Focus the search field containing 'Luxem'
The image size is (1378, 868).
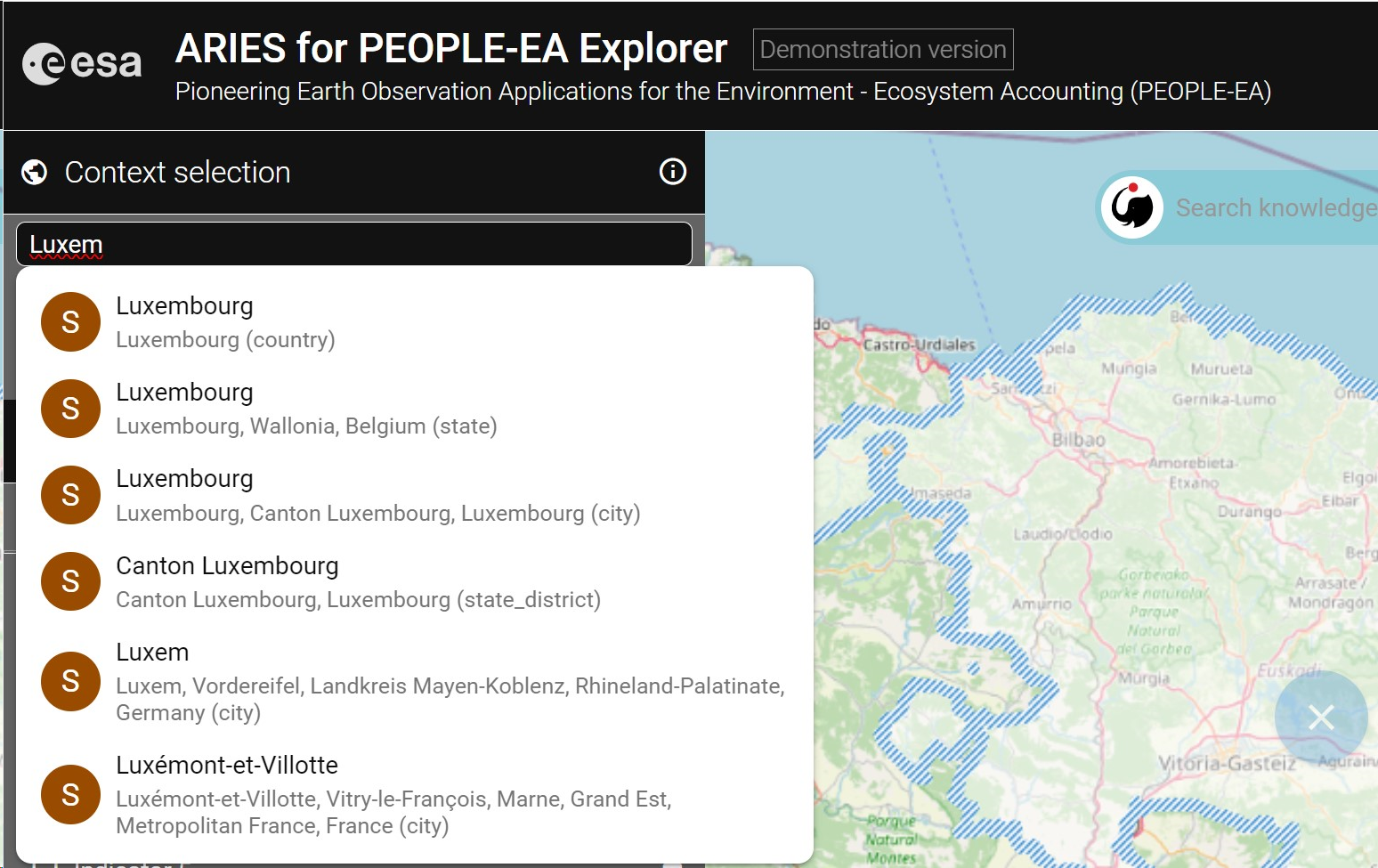point(354,244)
